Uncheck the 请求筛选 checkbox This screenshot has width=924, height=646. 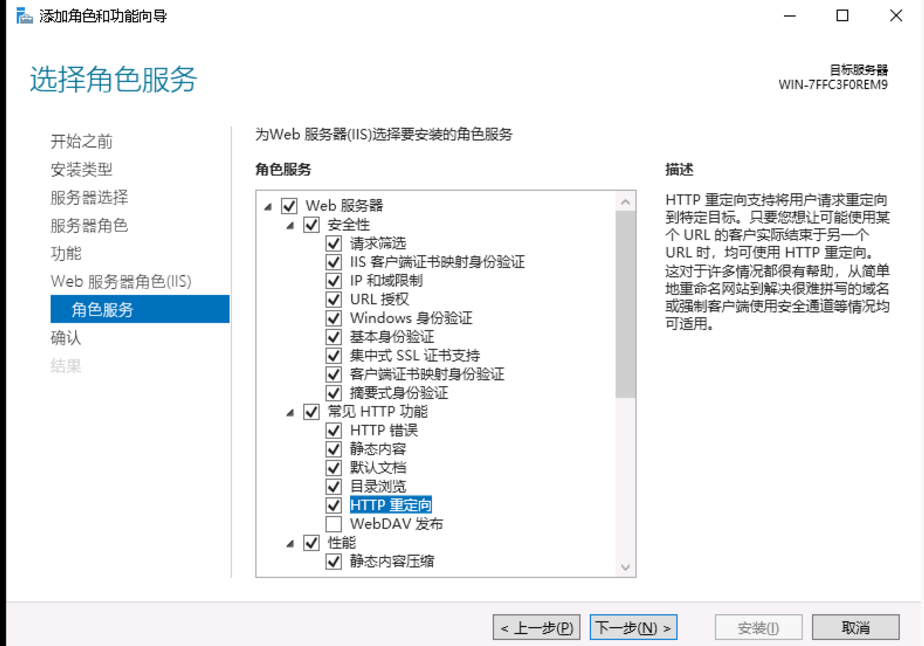pos(334,243)
